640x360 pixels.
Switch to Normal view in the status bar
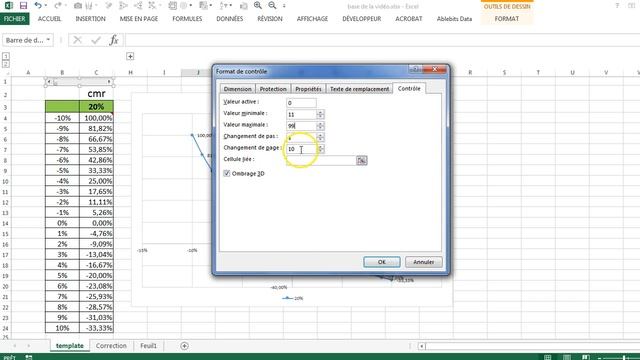(547, 357)
